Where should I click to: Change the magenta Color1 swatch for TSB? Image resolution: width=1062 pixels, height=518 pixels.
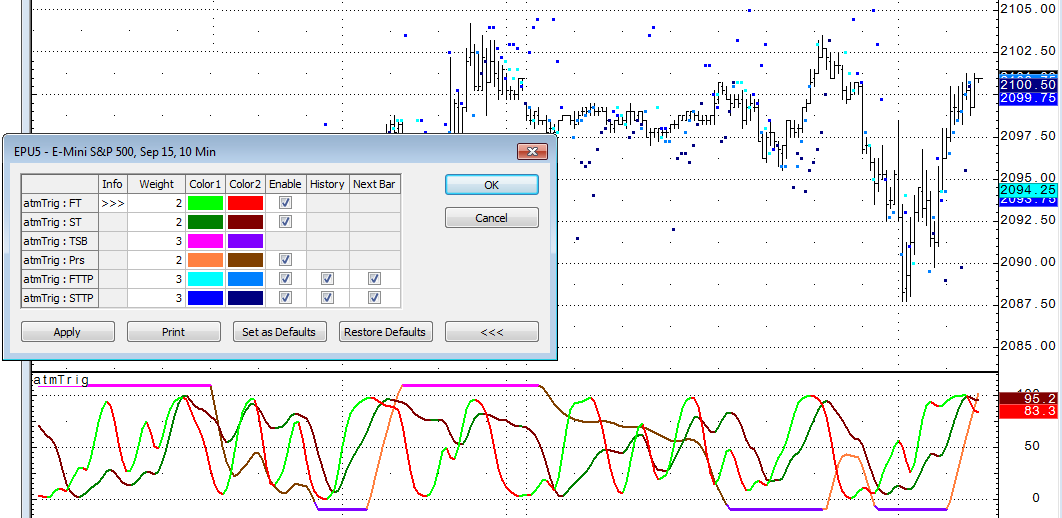click(x=204, y=241)
